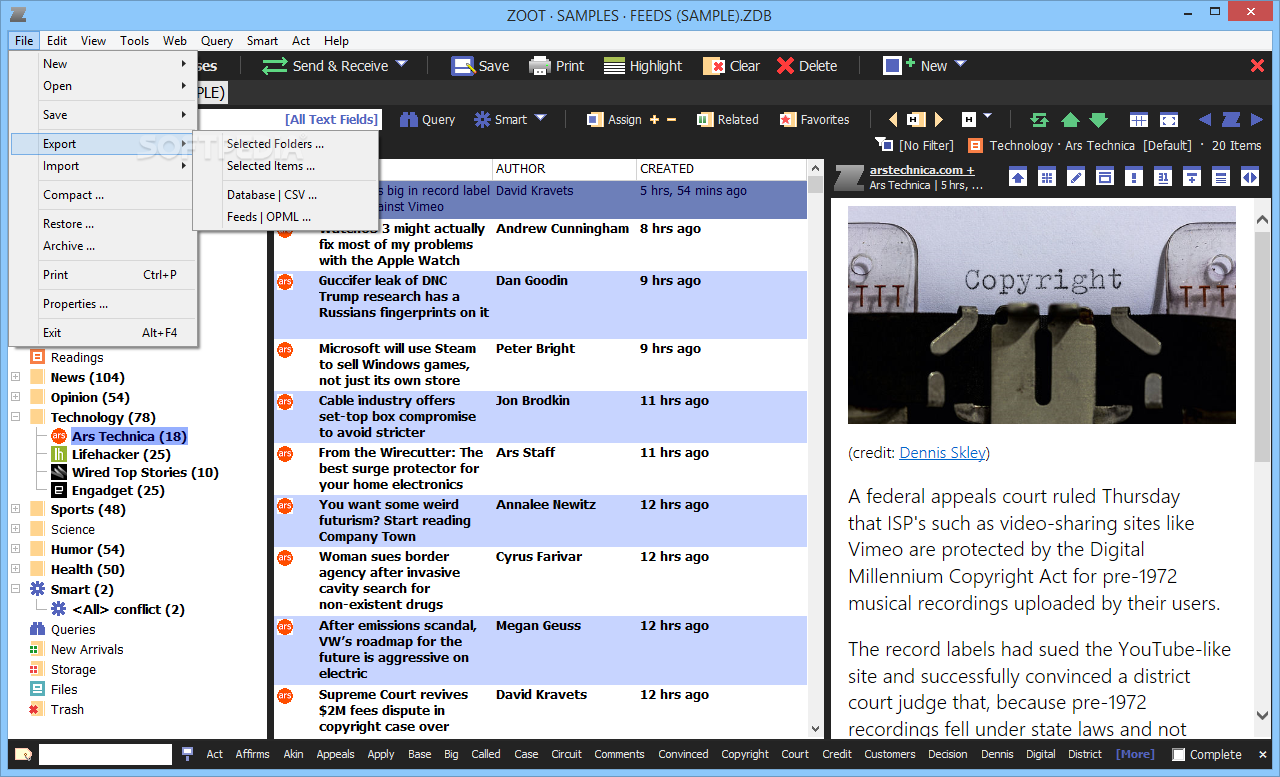The image size is (1280, 777).
Task: Open the Dennis Skley credit link
Action: (942, 453)
